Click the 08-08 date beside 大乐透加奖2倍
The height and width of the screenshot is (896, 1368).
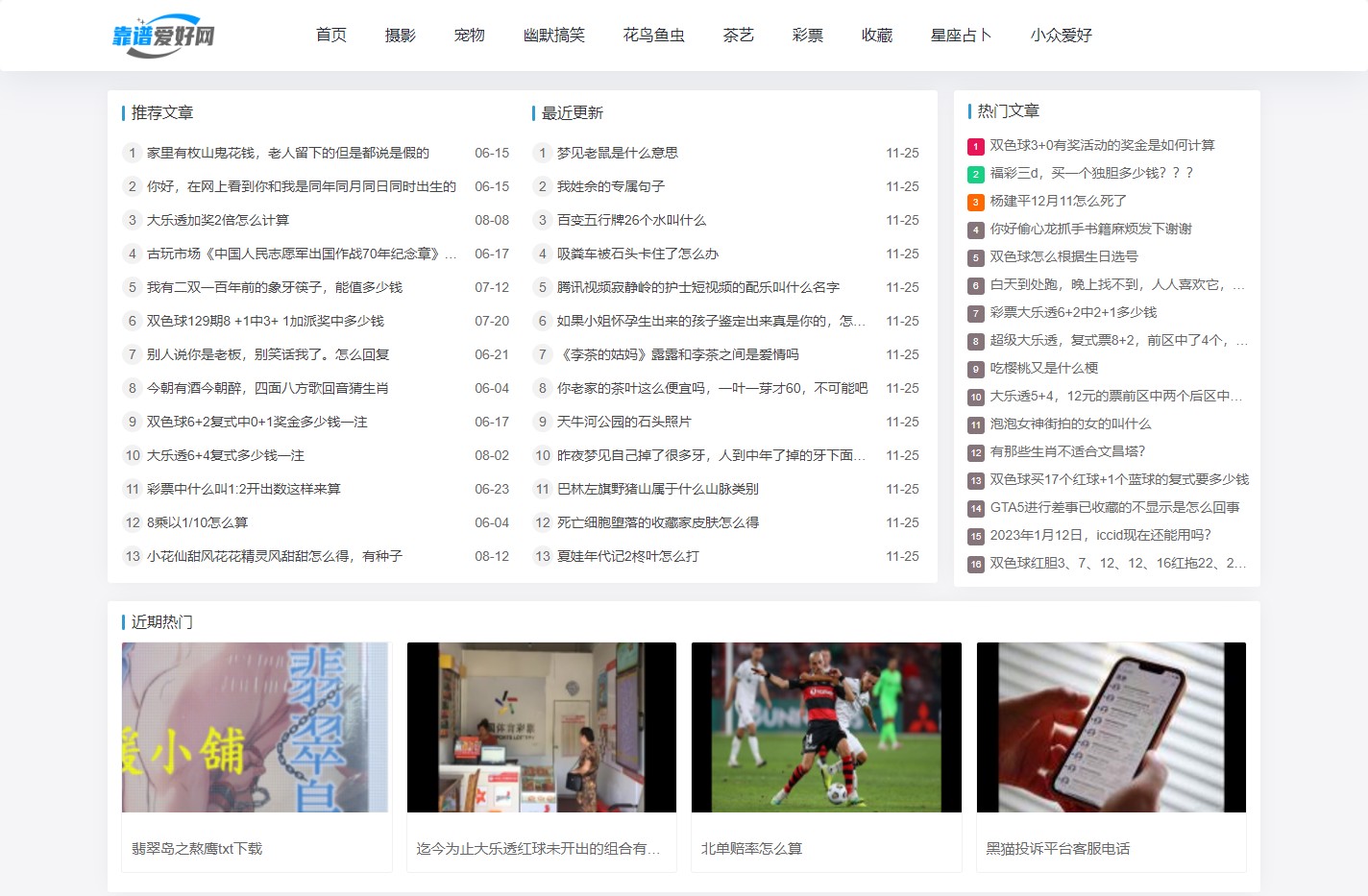(492, 220)
